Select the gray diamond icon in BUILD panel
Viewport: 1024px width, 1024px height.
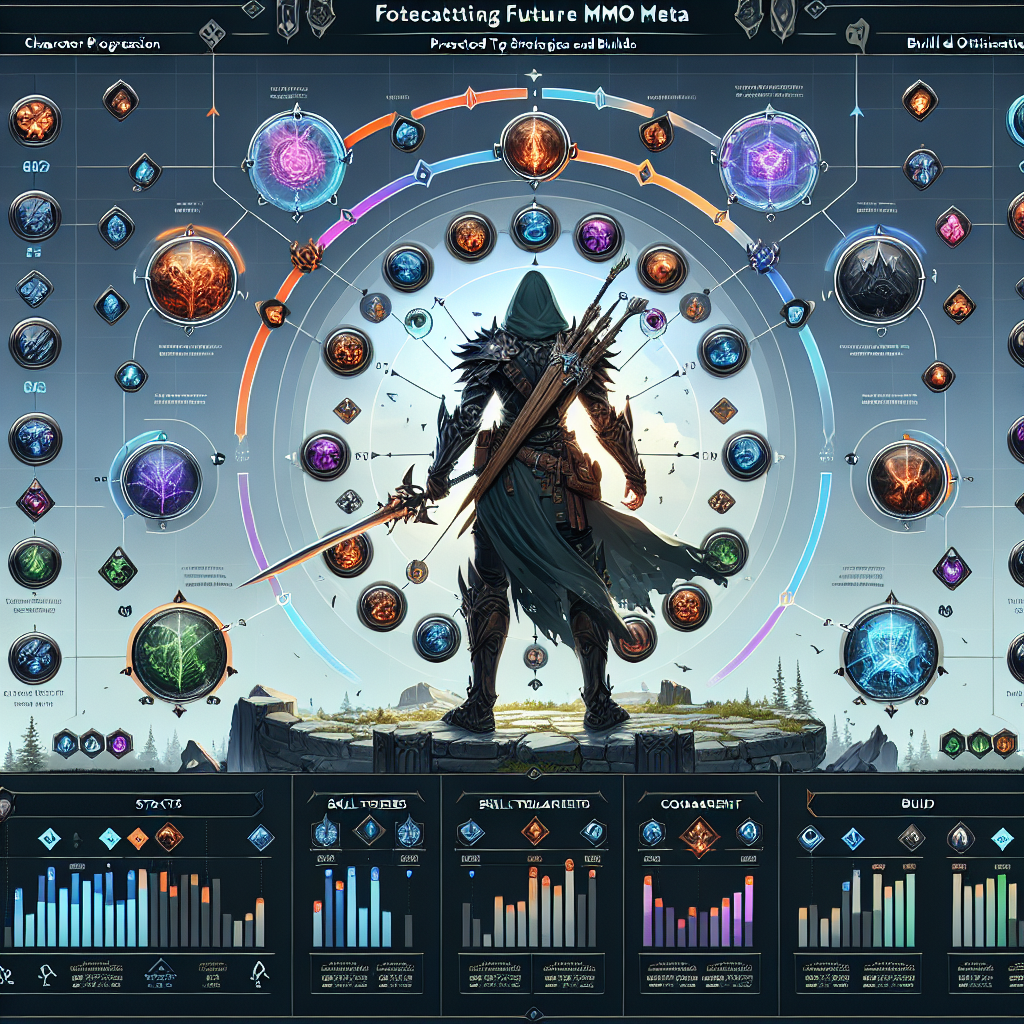point(911,837)
